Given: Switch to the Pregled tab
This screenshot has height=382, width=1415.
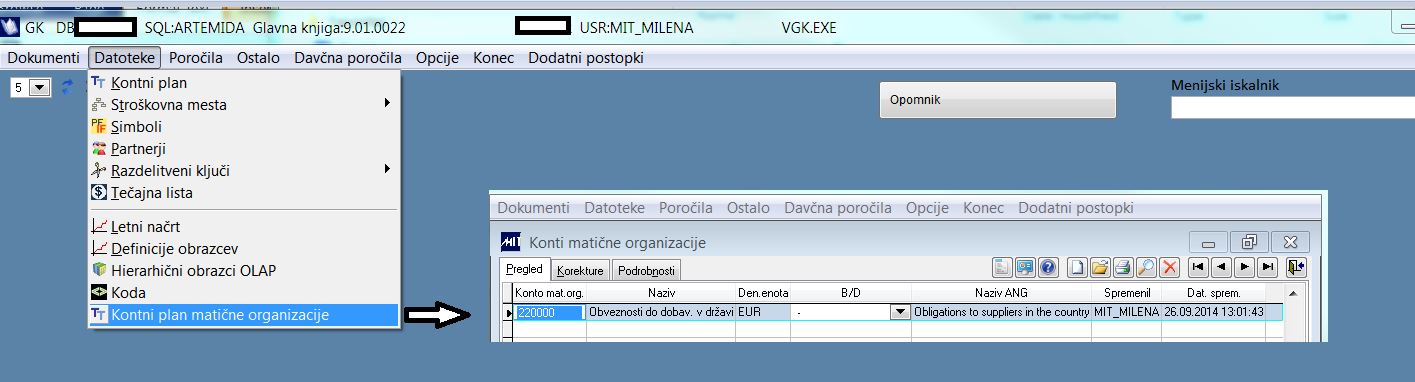Looking at the screenshot, I should [524, 270].
